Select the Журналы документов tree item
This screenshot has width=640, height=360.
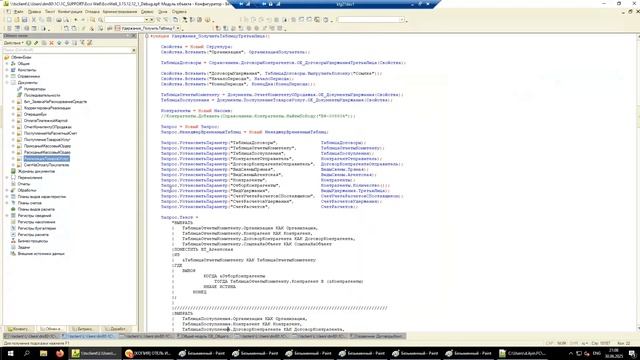tap(36, 171)
